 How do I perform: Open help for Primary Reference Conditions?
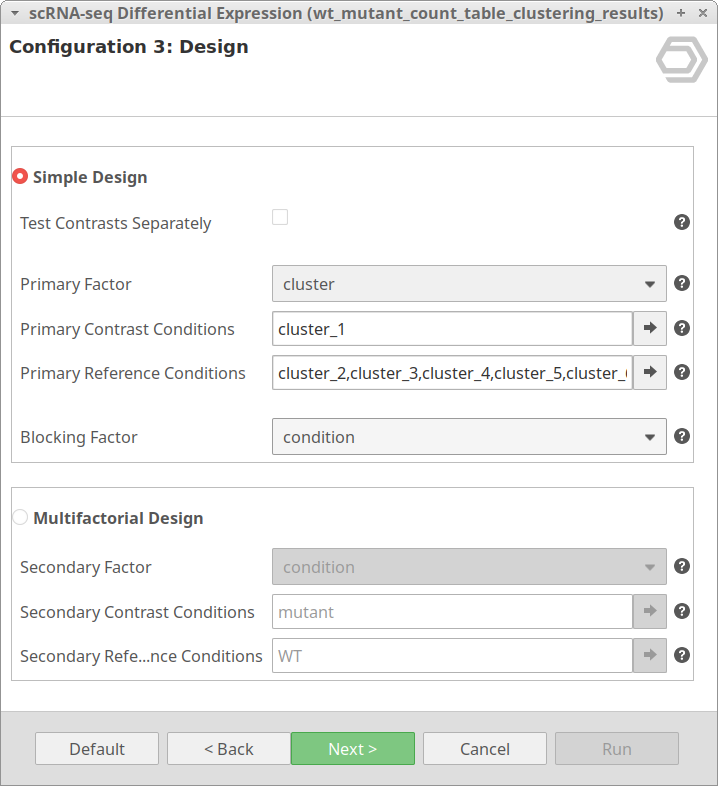pos(682,372)
